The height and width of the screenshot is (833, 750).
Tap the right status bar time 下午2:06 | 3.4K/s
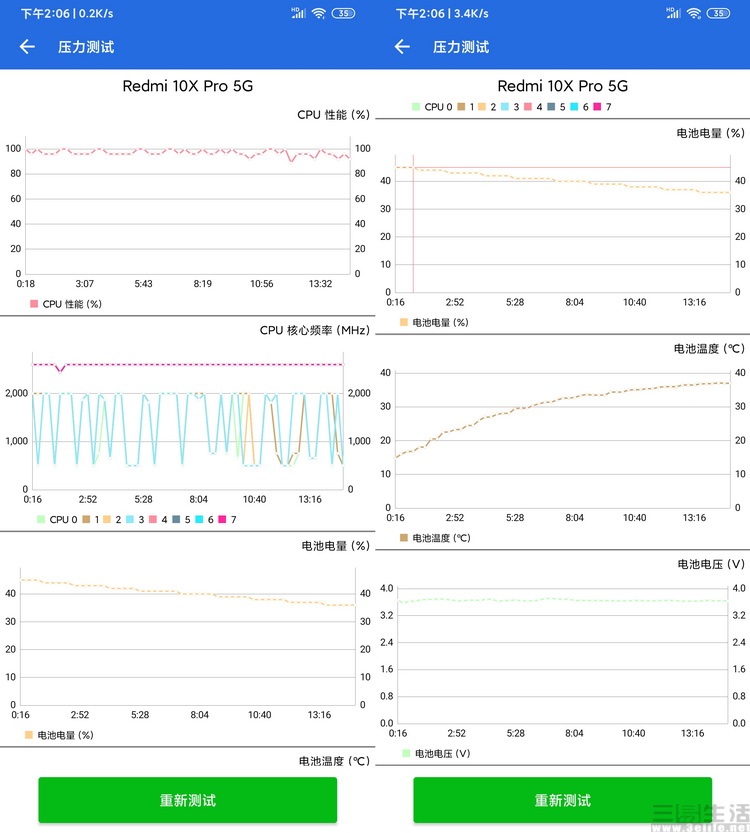[442, 14]
